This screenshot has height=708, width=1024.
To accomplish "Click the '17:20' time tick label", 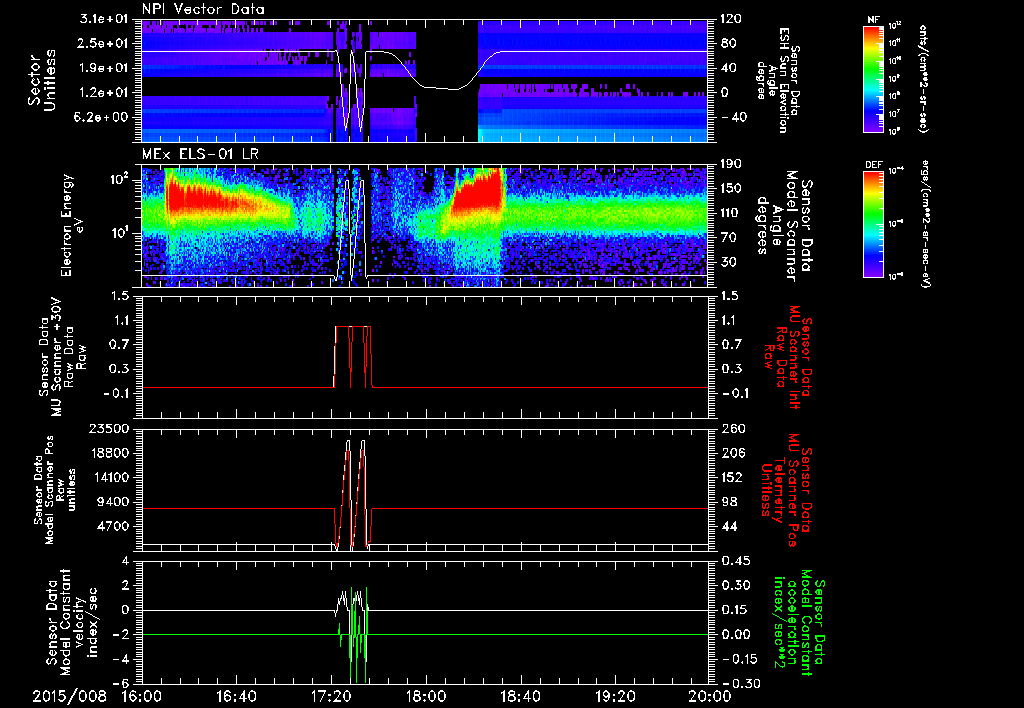I will (331, 696).
